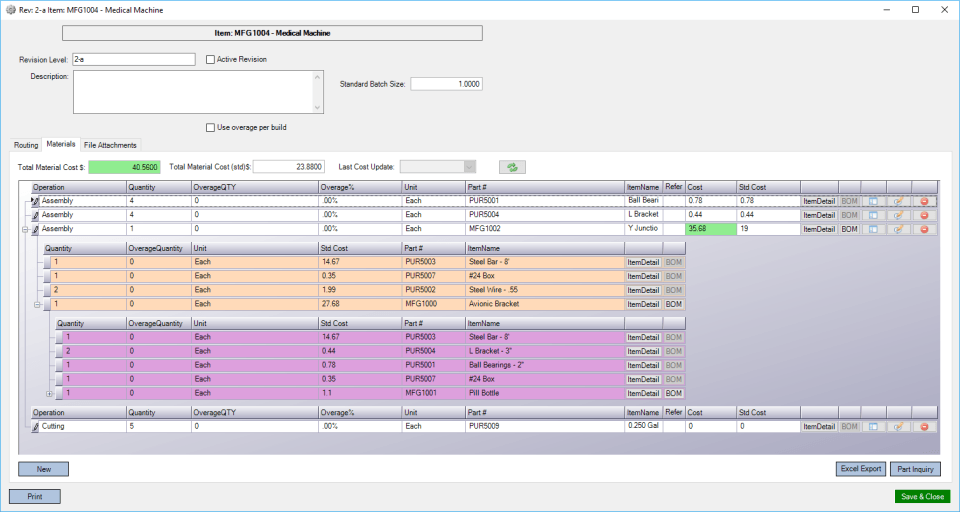Click pencil row selector for PUR5004 Assembly
Screen dimensions: 960x512
tap(36, 215)
